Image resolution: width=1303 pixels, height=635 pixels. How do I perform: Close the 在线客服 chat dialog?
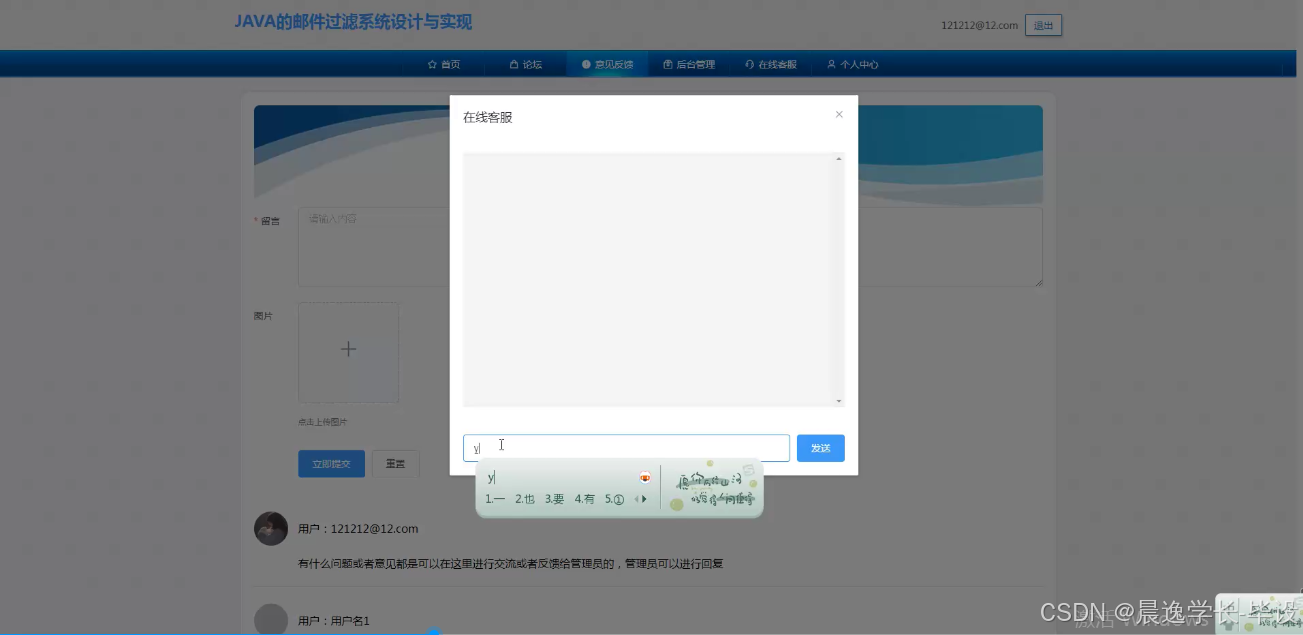839,114
